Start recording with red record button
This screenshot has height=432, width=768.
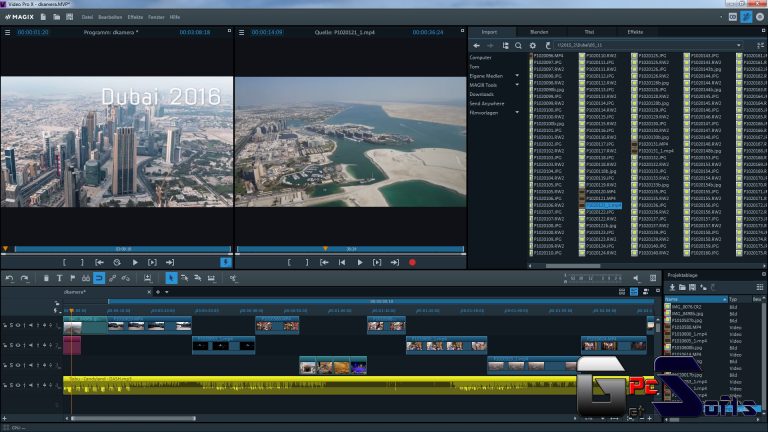click(x=412, y=263)
